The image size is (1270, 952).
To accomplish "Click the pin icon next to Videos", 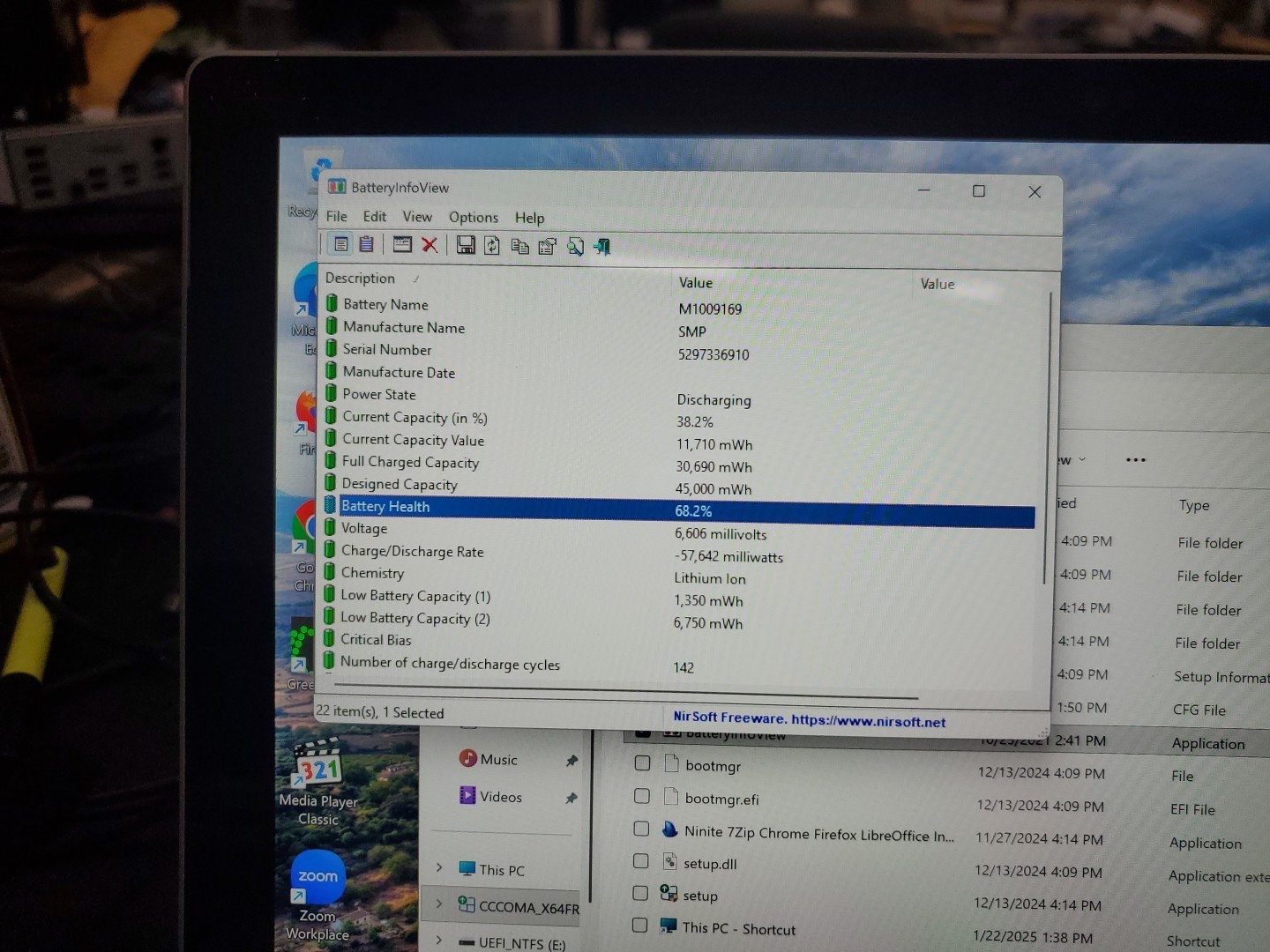I will coord(571,798).
